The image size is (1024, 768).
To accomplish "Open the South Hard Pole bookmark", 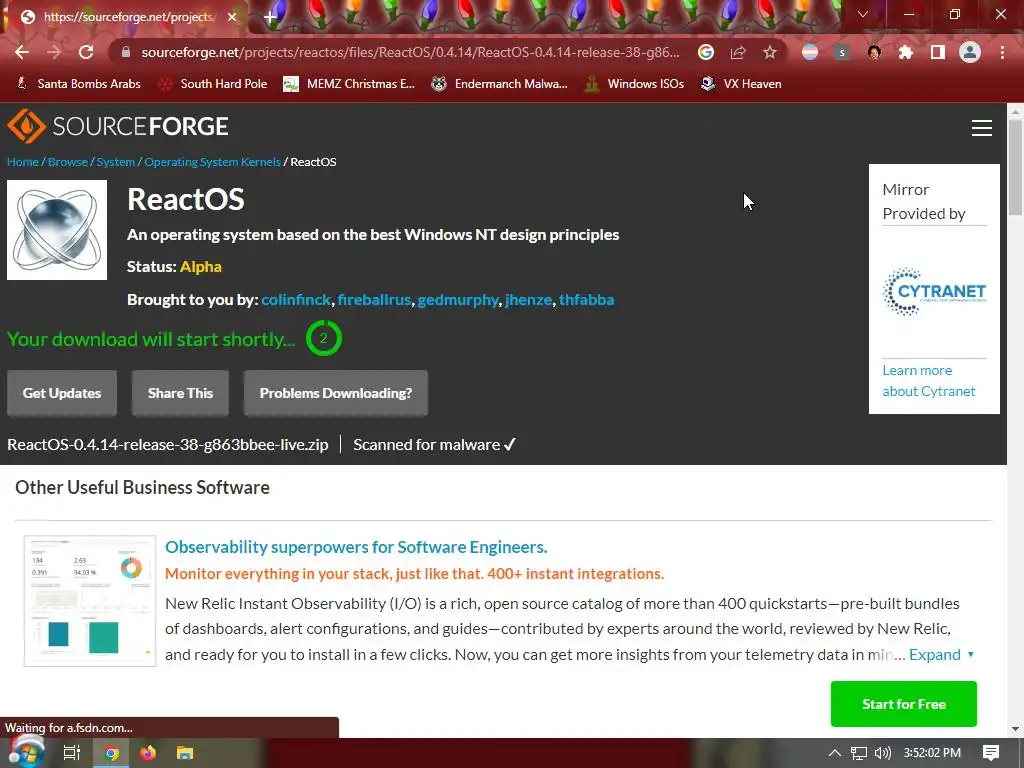I will (214, 84).
